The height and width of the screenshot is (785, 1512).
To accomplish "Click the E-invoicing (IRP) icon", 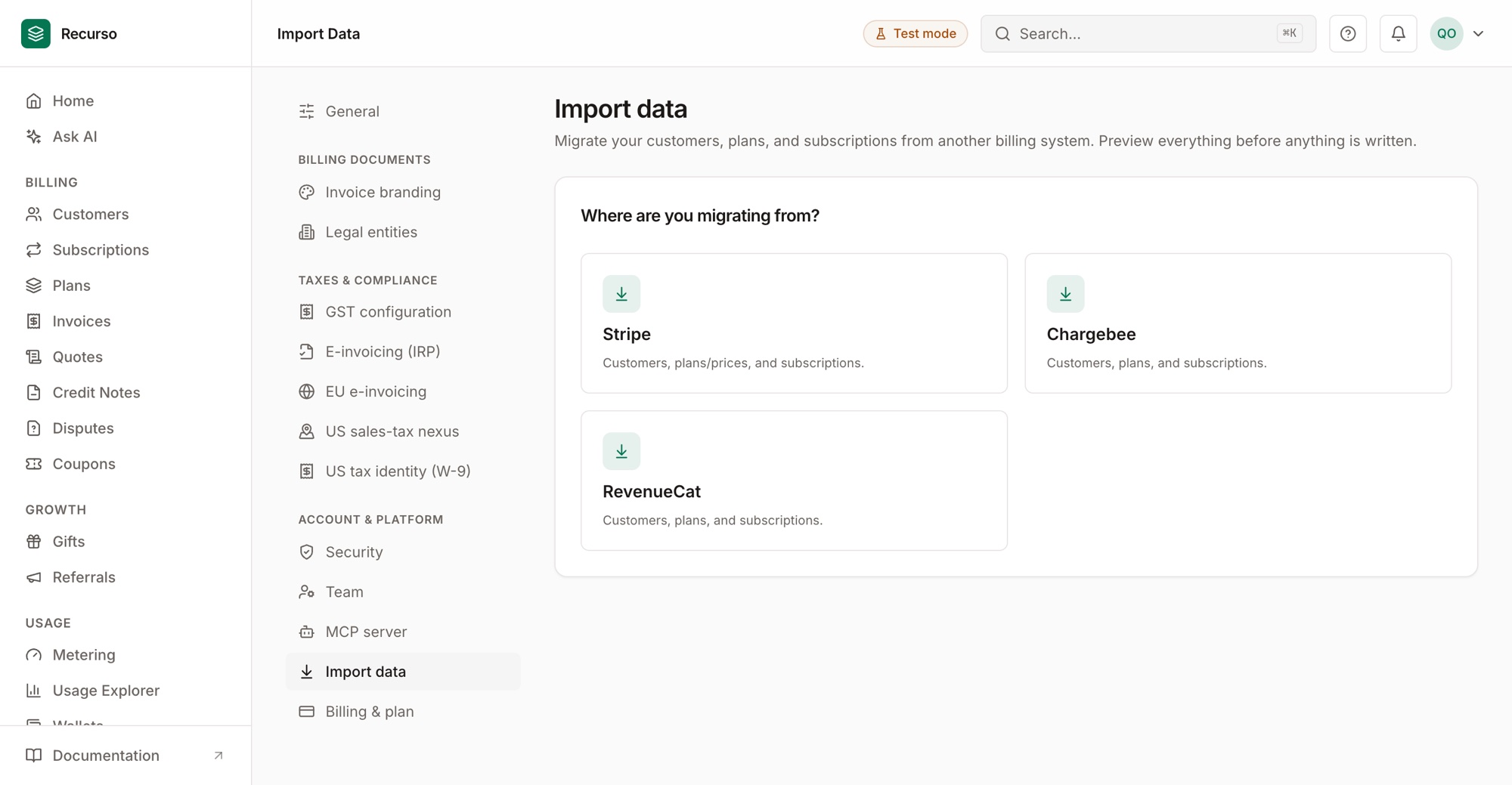I will coord(306,351).
